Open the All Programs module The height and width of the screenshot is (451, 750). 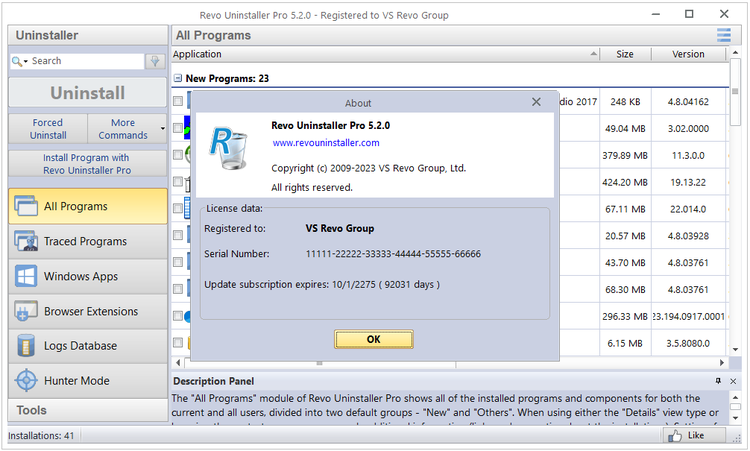(x=88, y=206)
